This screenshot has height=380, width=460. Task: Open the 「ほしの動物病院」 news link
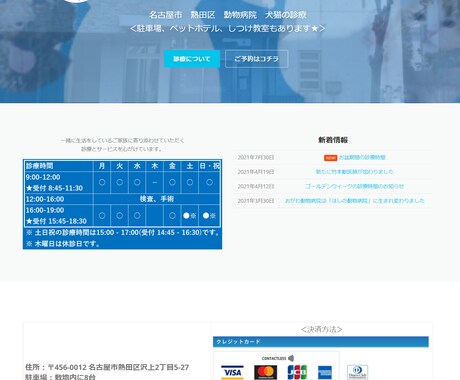(355, 201)
